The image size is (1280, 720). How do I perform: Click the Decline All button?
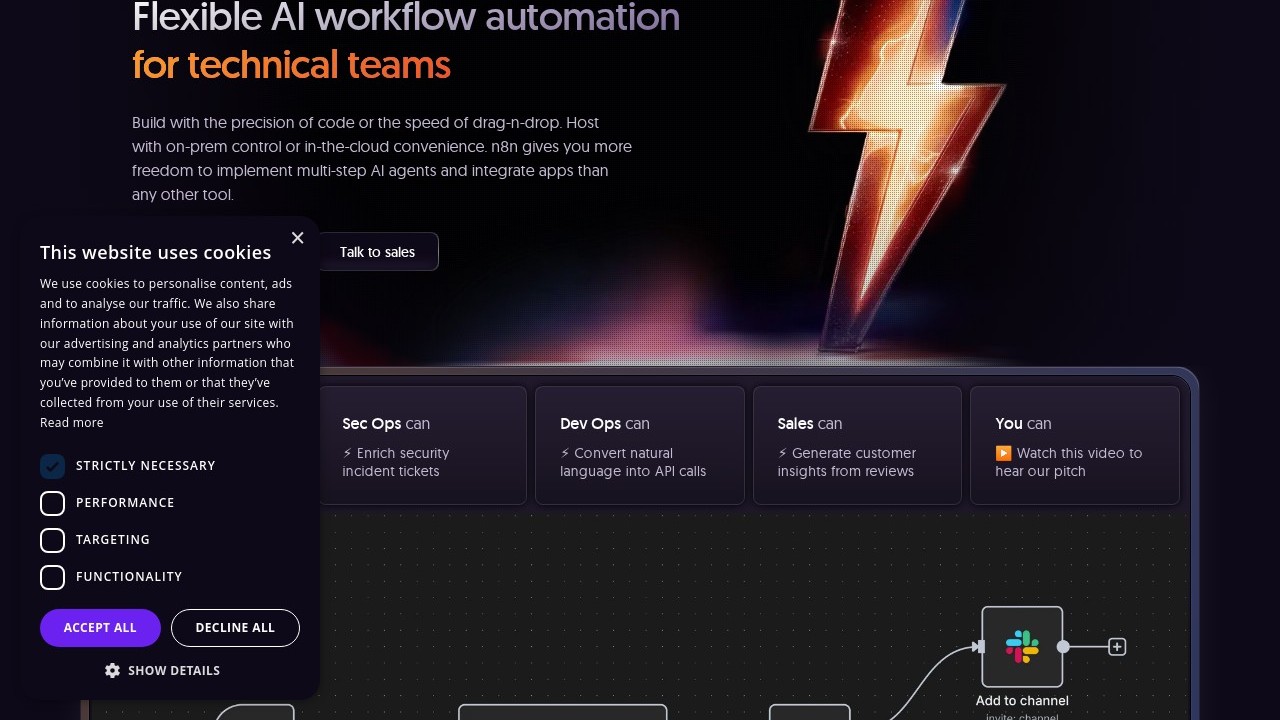point(235,628)
